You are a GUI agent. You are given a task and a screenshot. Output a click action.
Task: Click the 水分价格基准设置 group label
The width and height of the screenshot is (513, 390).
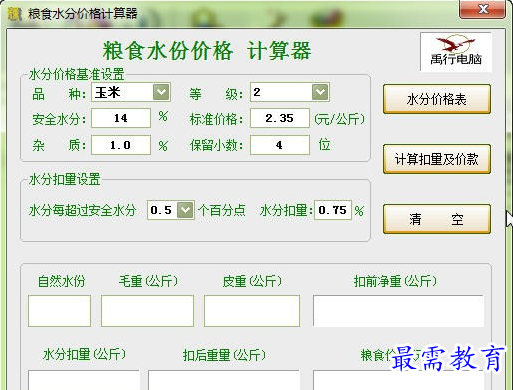point(77,74)
